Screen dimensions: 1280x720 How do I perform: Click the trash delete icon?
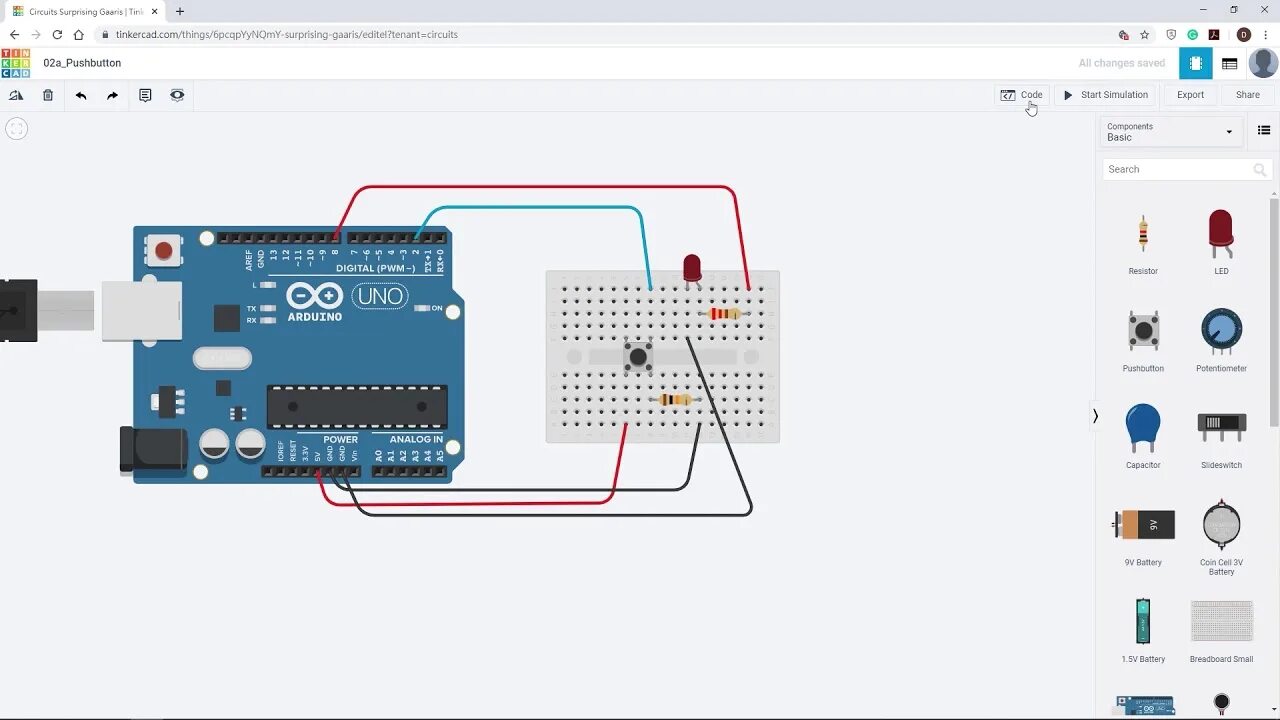(x=48, y=95)
